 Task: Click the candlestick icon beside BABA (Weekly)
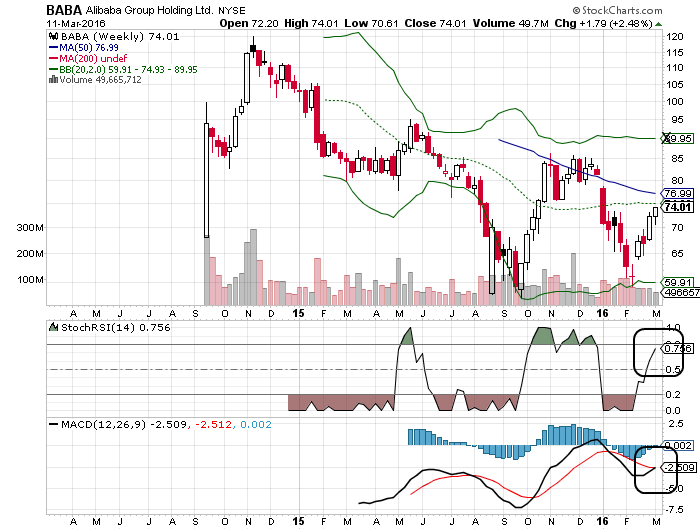click(x=54, y=36)
